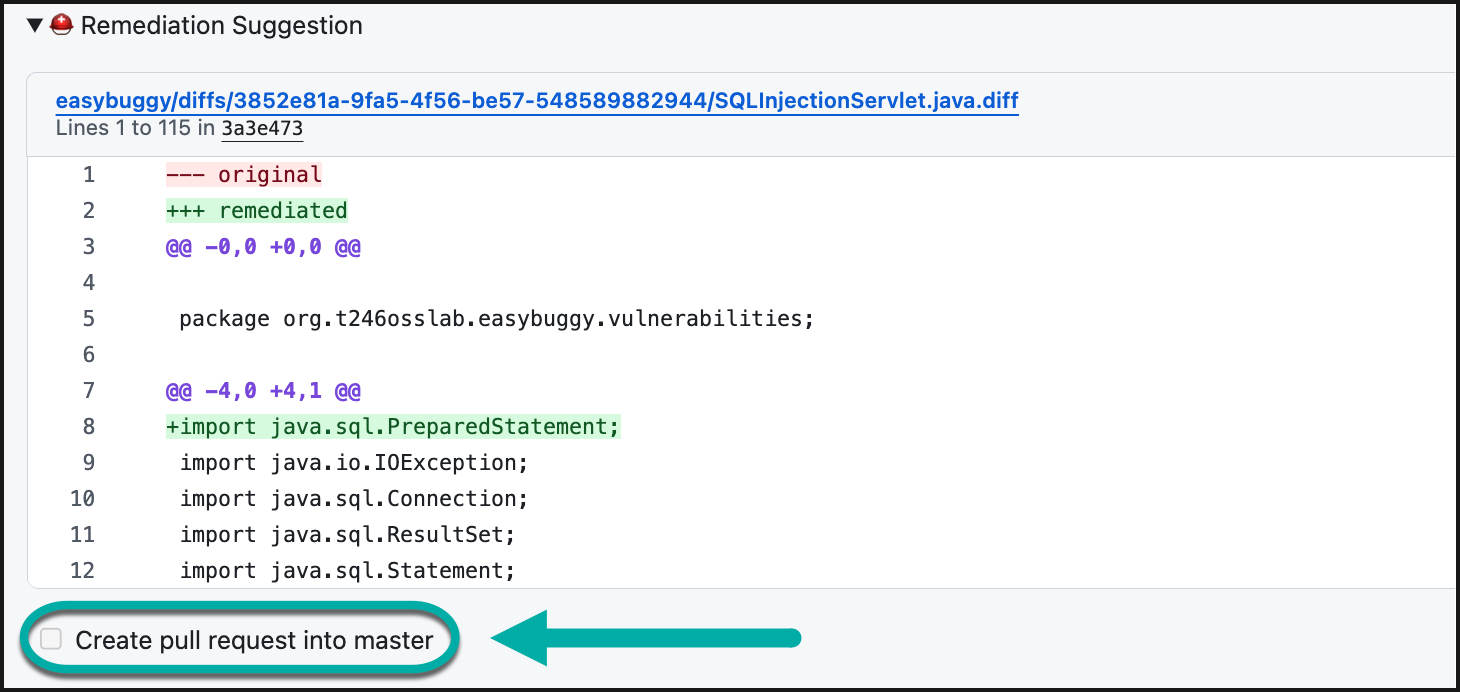Click the red helmet icon
The image size is (1460, 692).
pyautogui.click(x=61, y=26)
